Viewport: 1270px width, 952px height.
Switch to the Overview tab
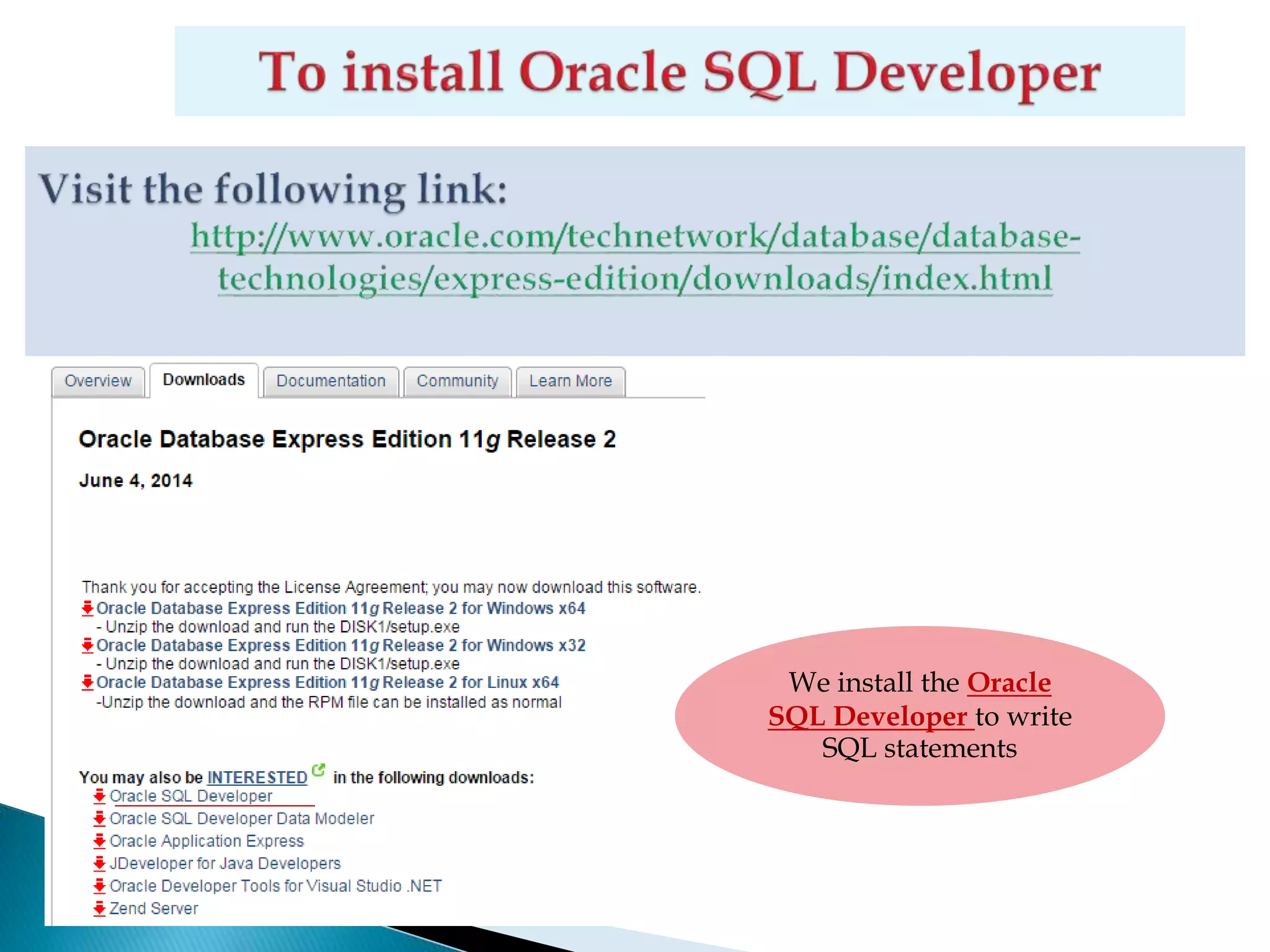[x=98, y=381]
